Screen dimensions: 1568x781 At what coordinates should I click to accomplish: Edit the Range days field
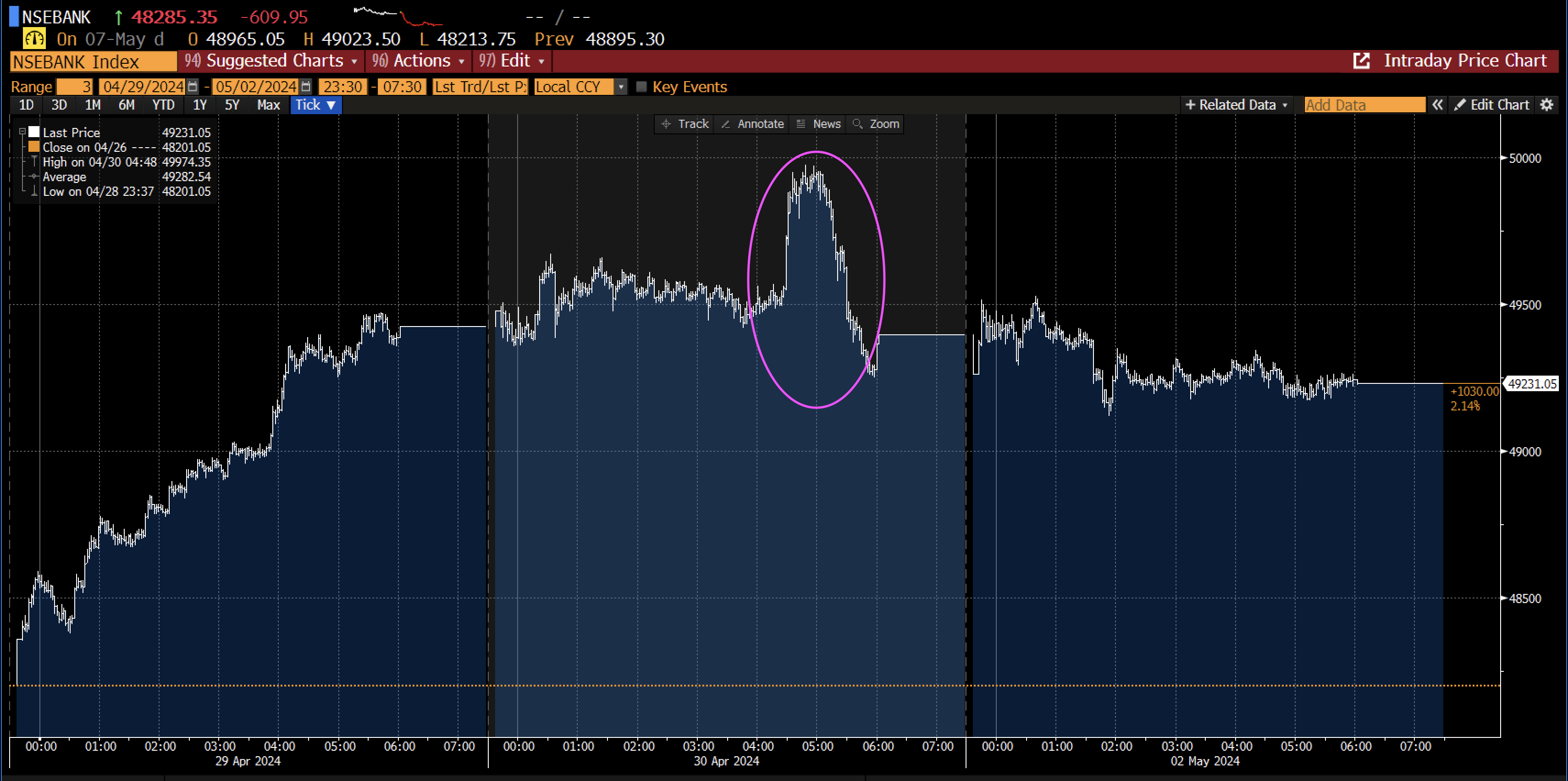click(x=74, y=86)
